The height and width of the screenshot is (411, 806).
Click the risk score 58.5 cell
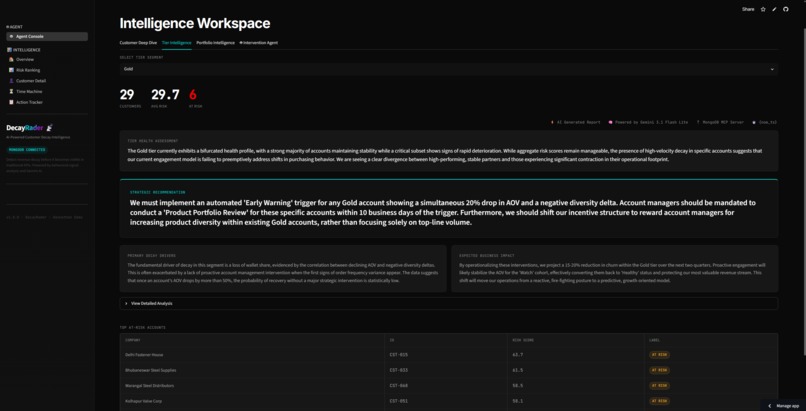518,386
